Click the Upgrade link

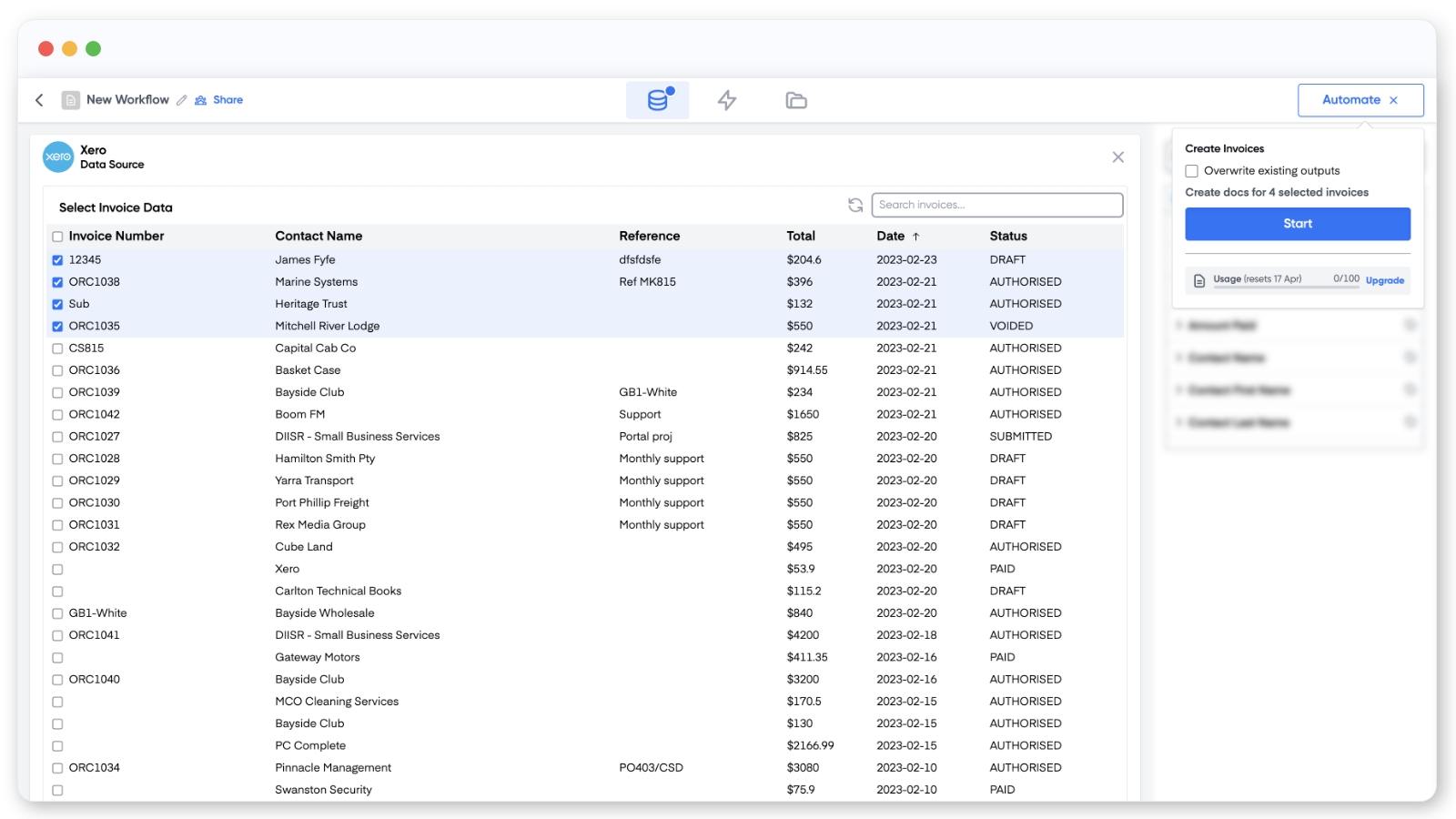tap(1384, 280)
